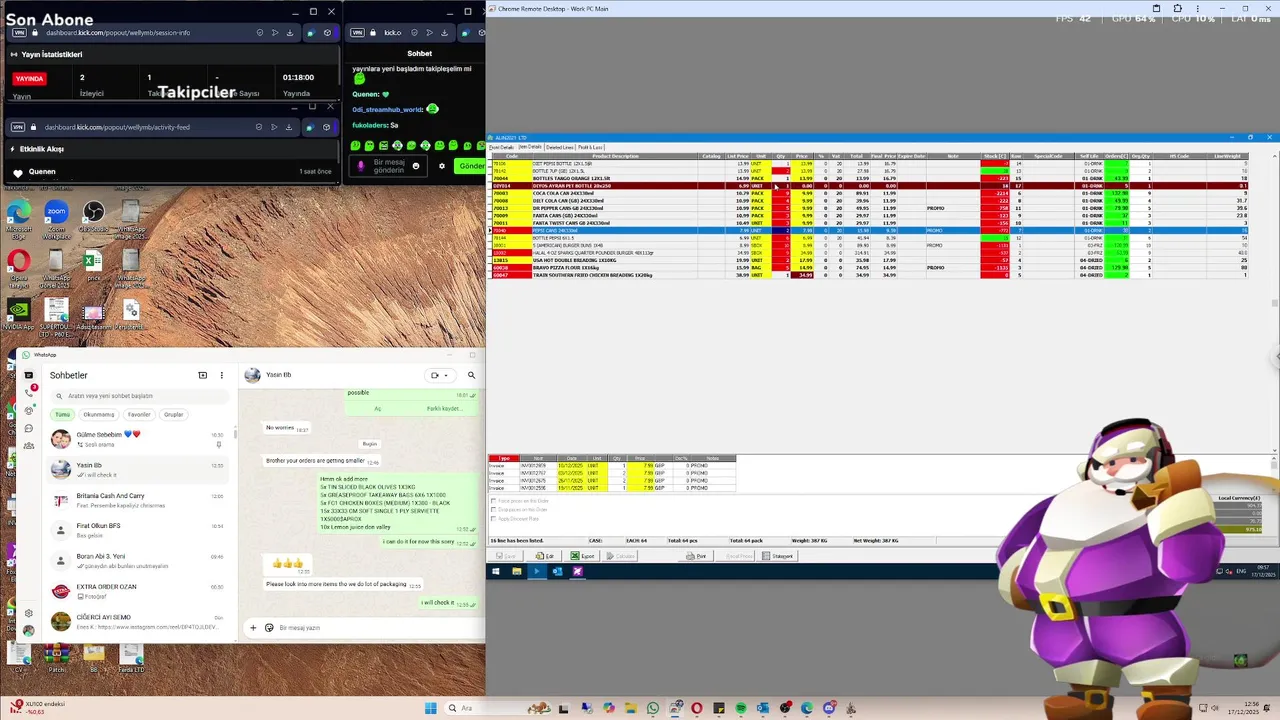Open WhatsApp Channels sidebar icon
The width and height of the screenshot is (1280, 720).
[28, 428]
